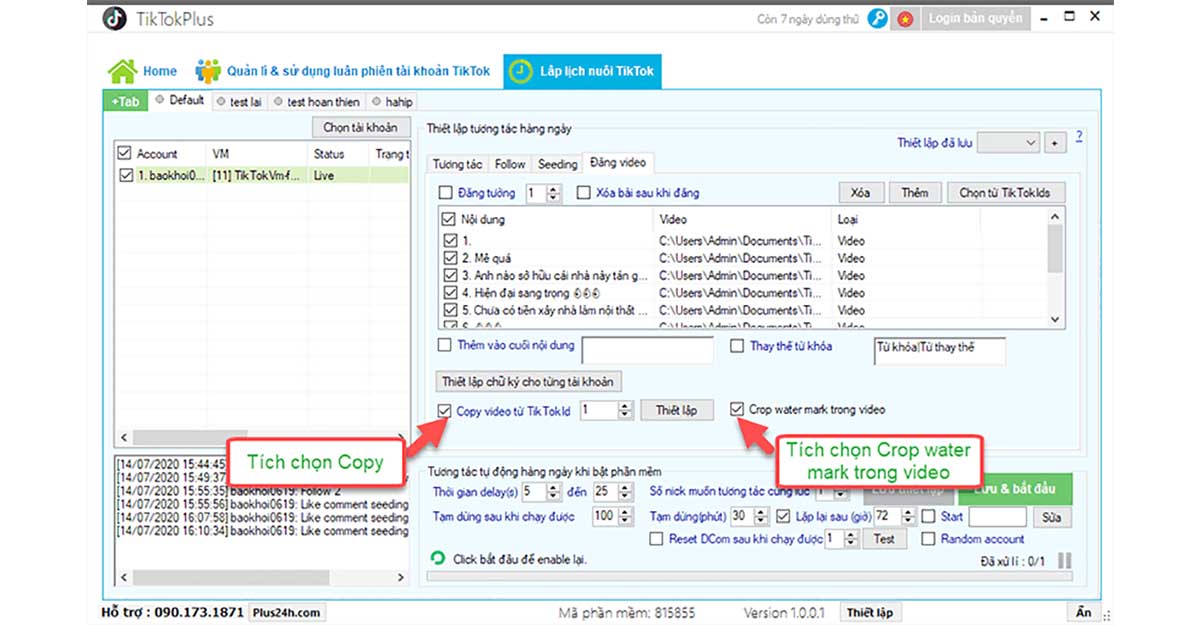Click the Vietnam flag language icon
The width and height of the screenshot is (1200, 625).
[x=905, y=18]
